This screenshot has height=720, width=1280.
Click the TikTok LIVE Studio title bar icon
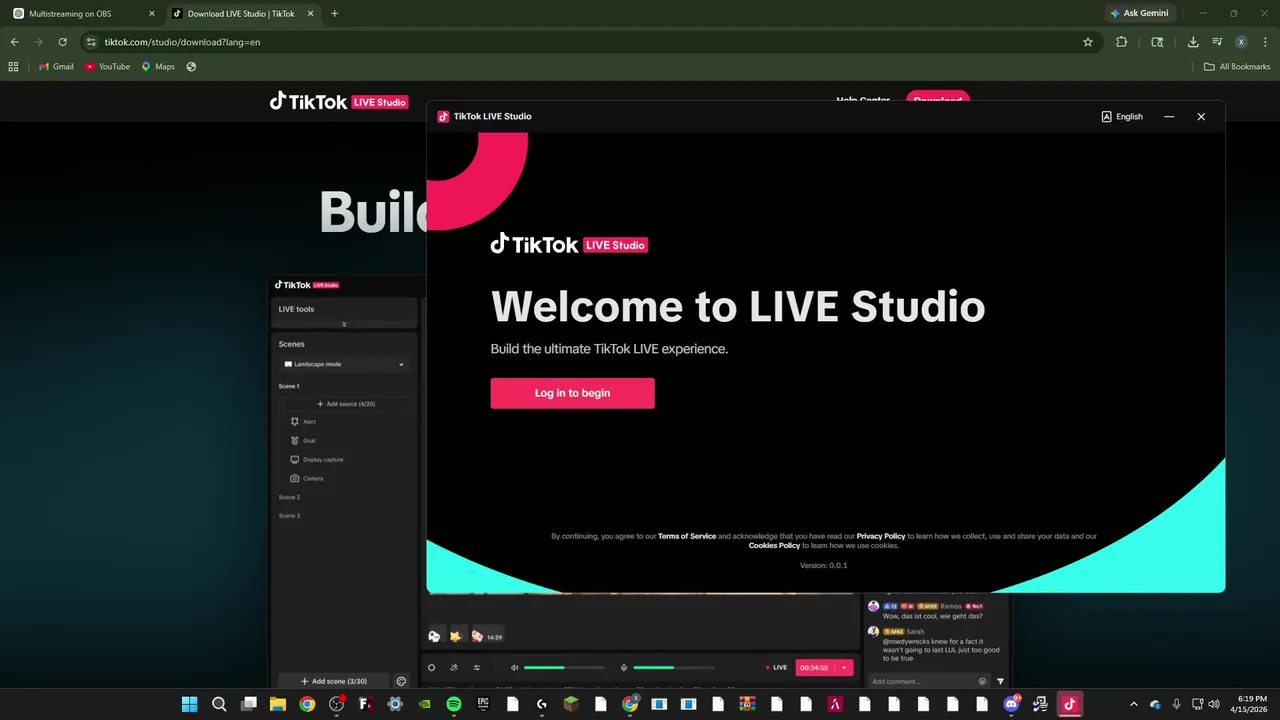443,116
